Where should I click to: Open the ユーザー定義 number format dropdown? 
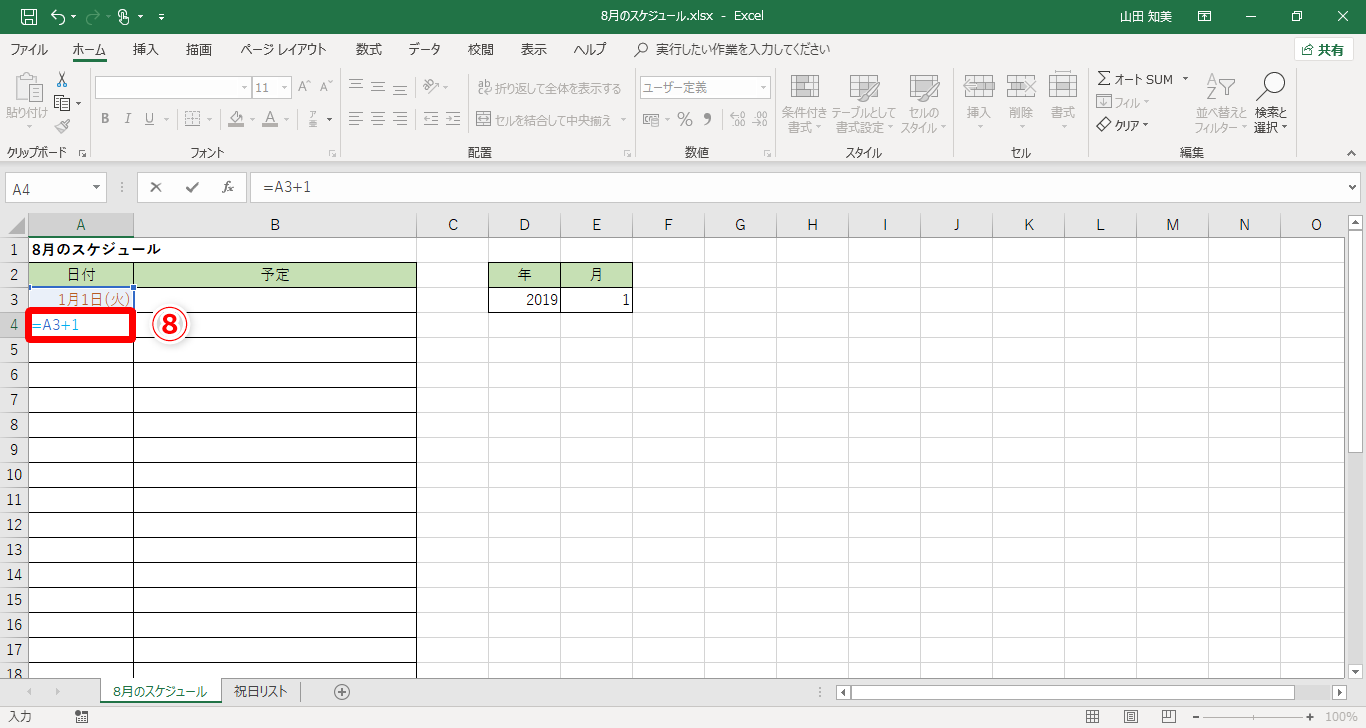[764, 87]
